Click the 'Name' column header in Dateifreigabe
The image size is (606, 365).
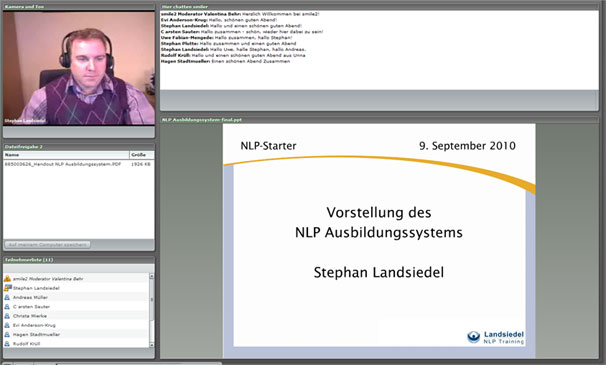[x=66, y=155]
